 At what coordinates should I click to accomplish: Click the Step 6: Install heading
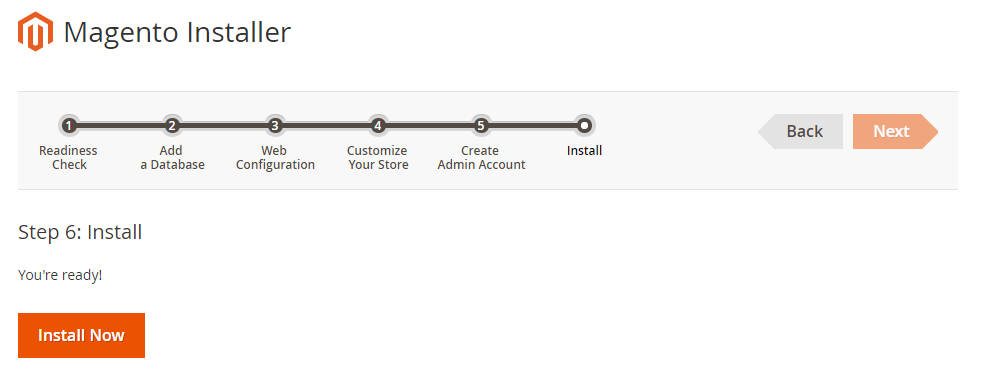point(80,232)
